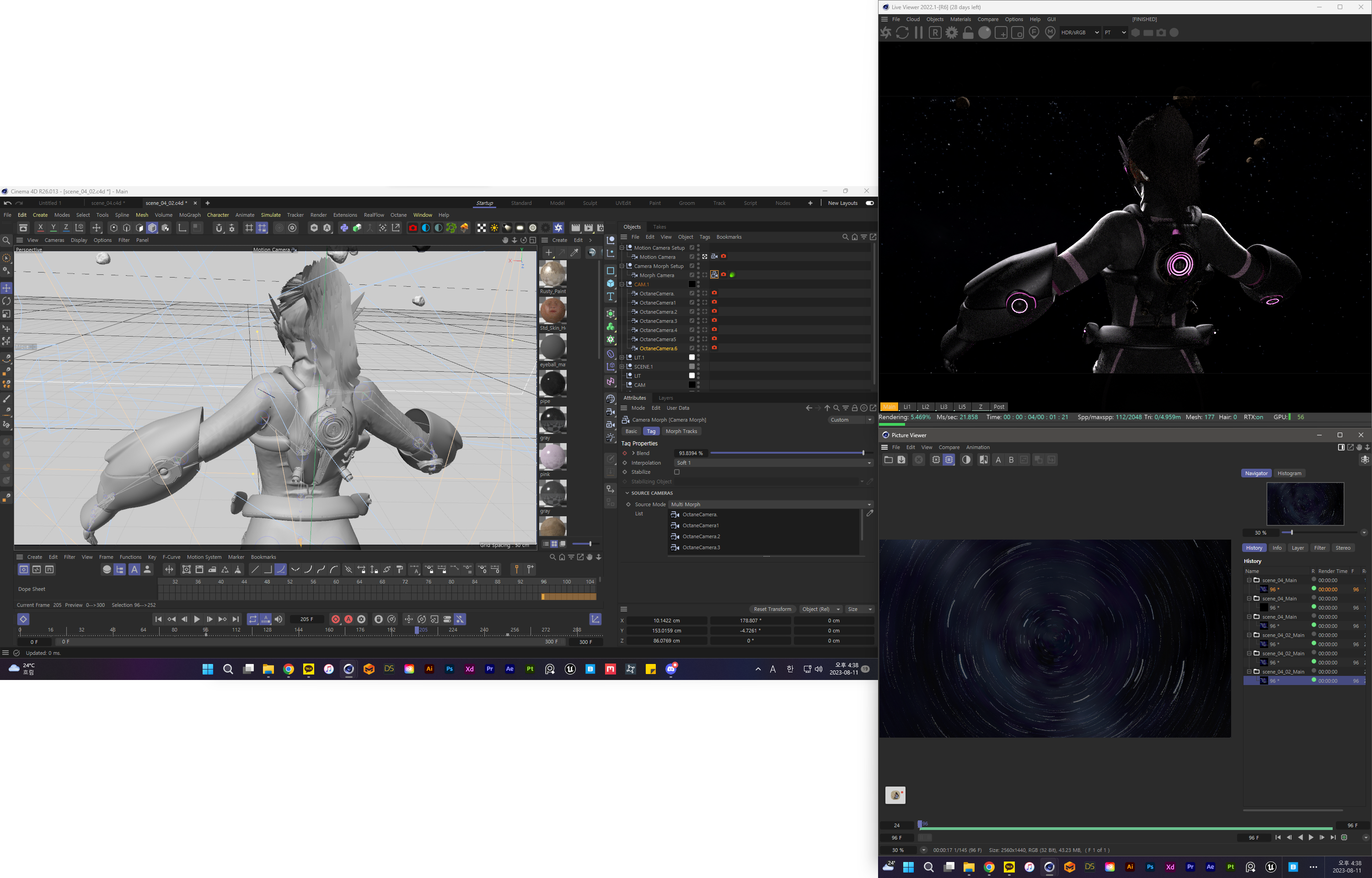Toggle the enable check for Morph Camera
This screenshot has width=1372, height=878.
point(692,275)
